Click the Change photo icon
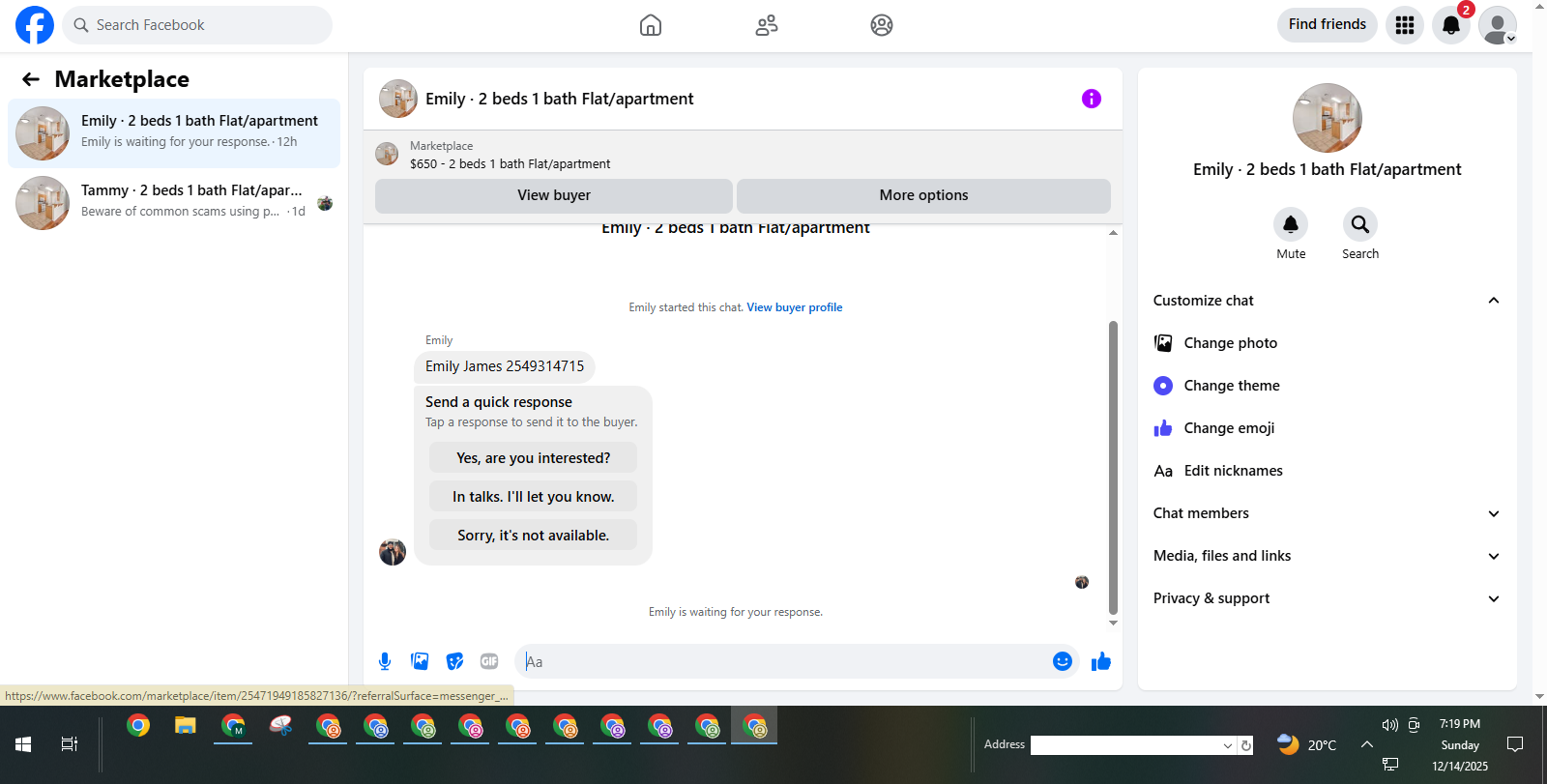This screenshot has width=1547, height=784. [1163, 343]
